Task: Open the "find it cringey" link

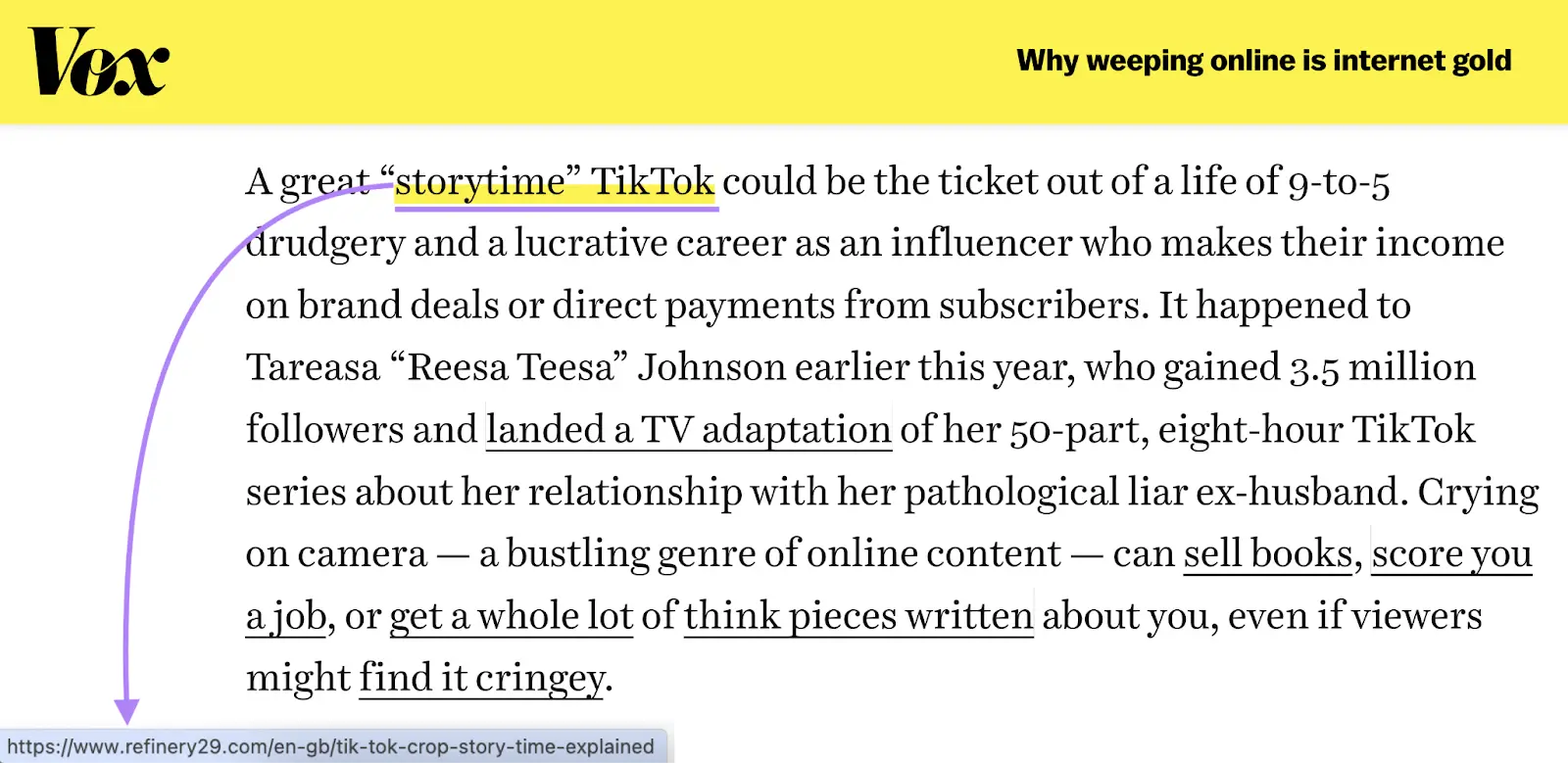Action: [481, 676]
